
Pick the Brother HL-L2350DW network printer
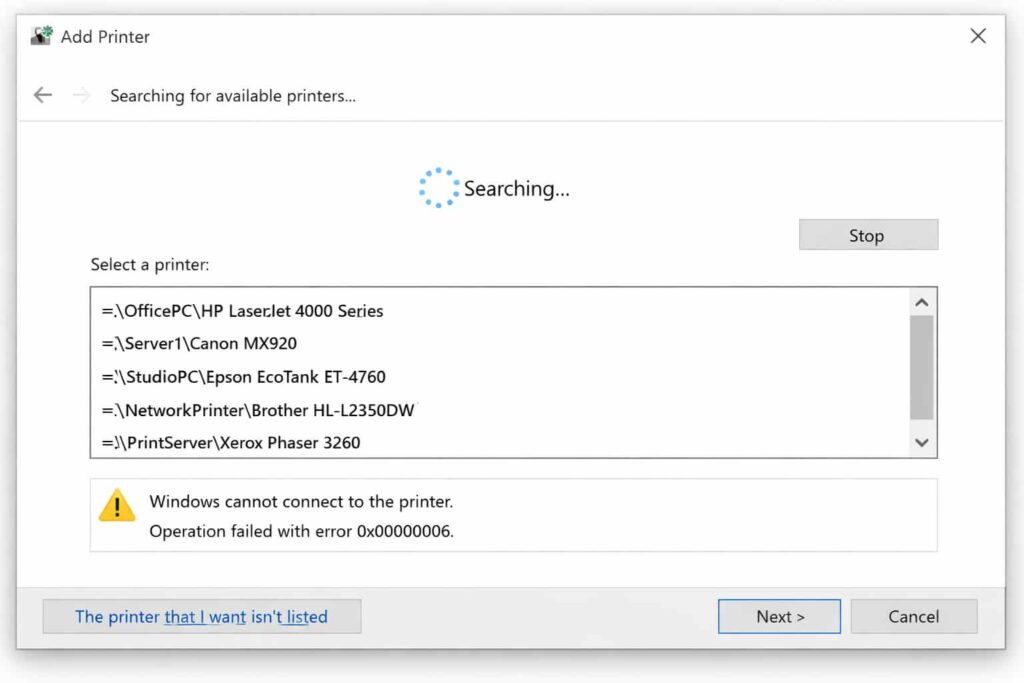pos(258,410)
